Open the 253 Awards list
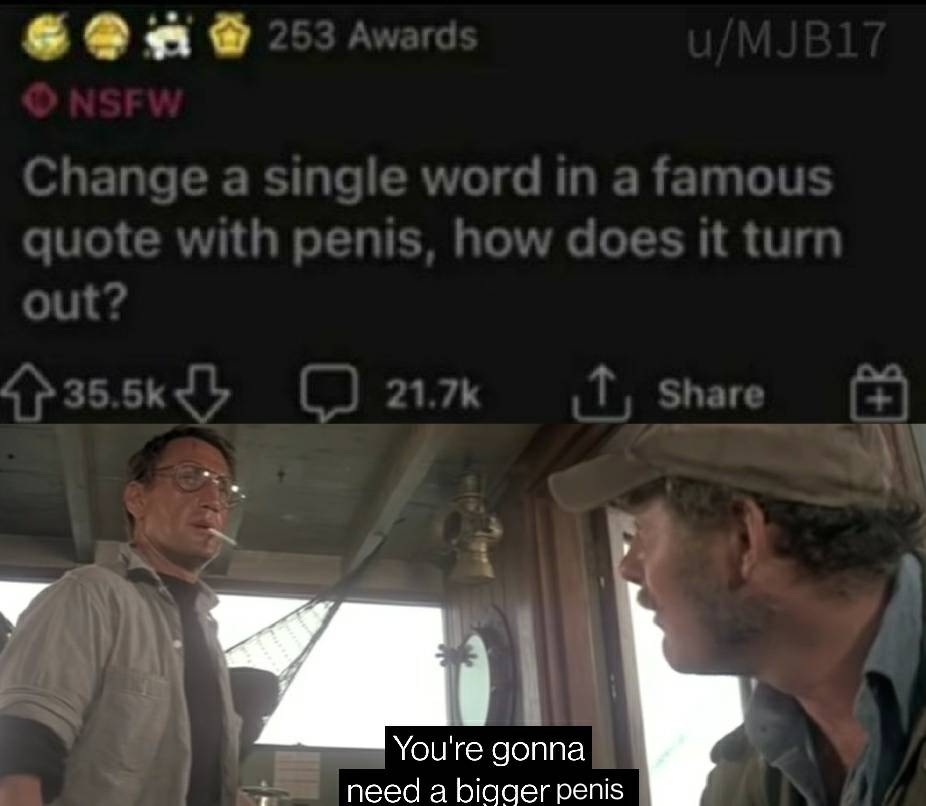 point(373,37)
